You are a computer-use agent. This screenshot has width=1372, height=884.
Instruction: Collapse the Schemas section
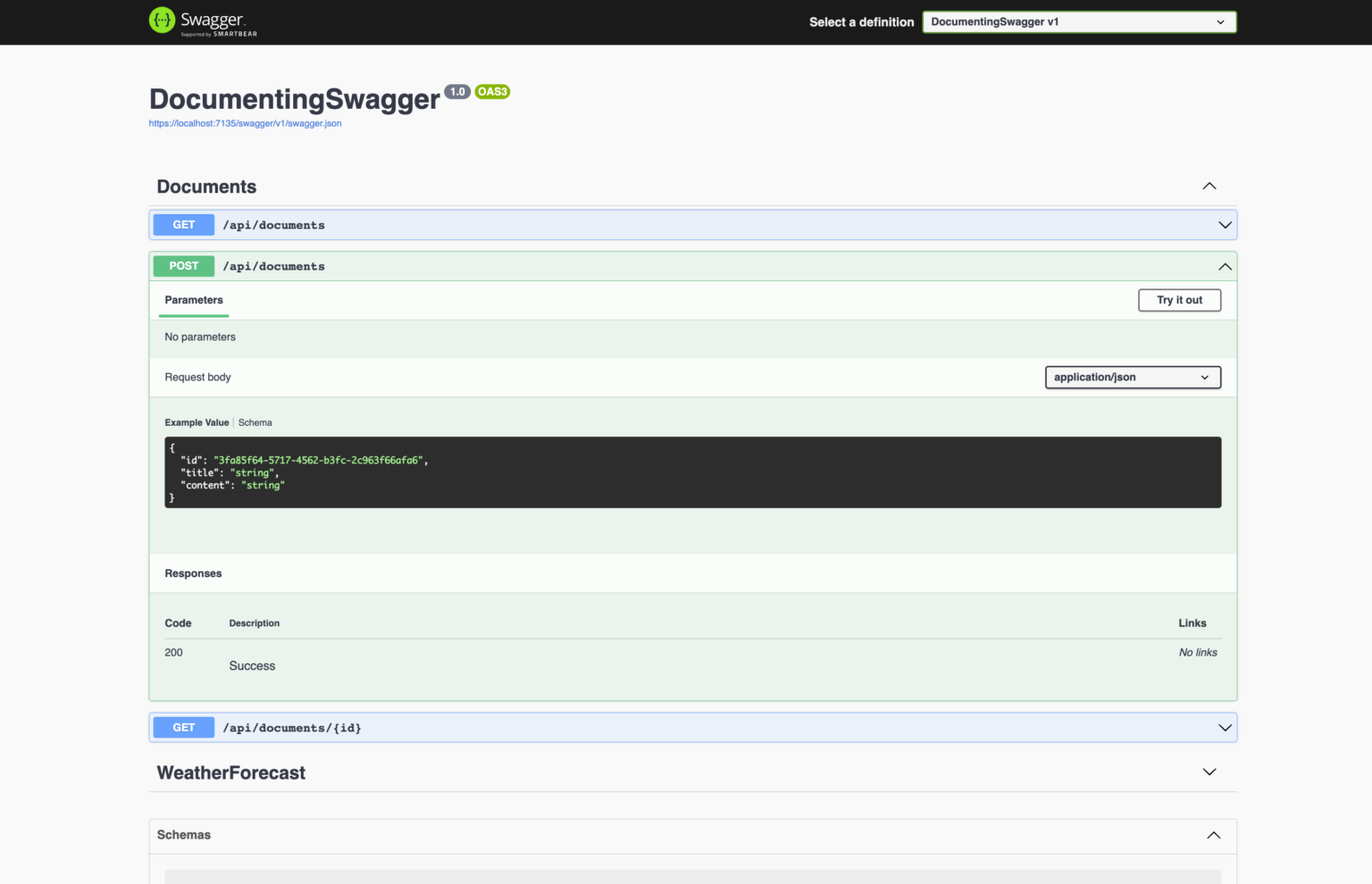(1213, 835)
